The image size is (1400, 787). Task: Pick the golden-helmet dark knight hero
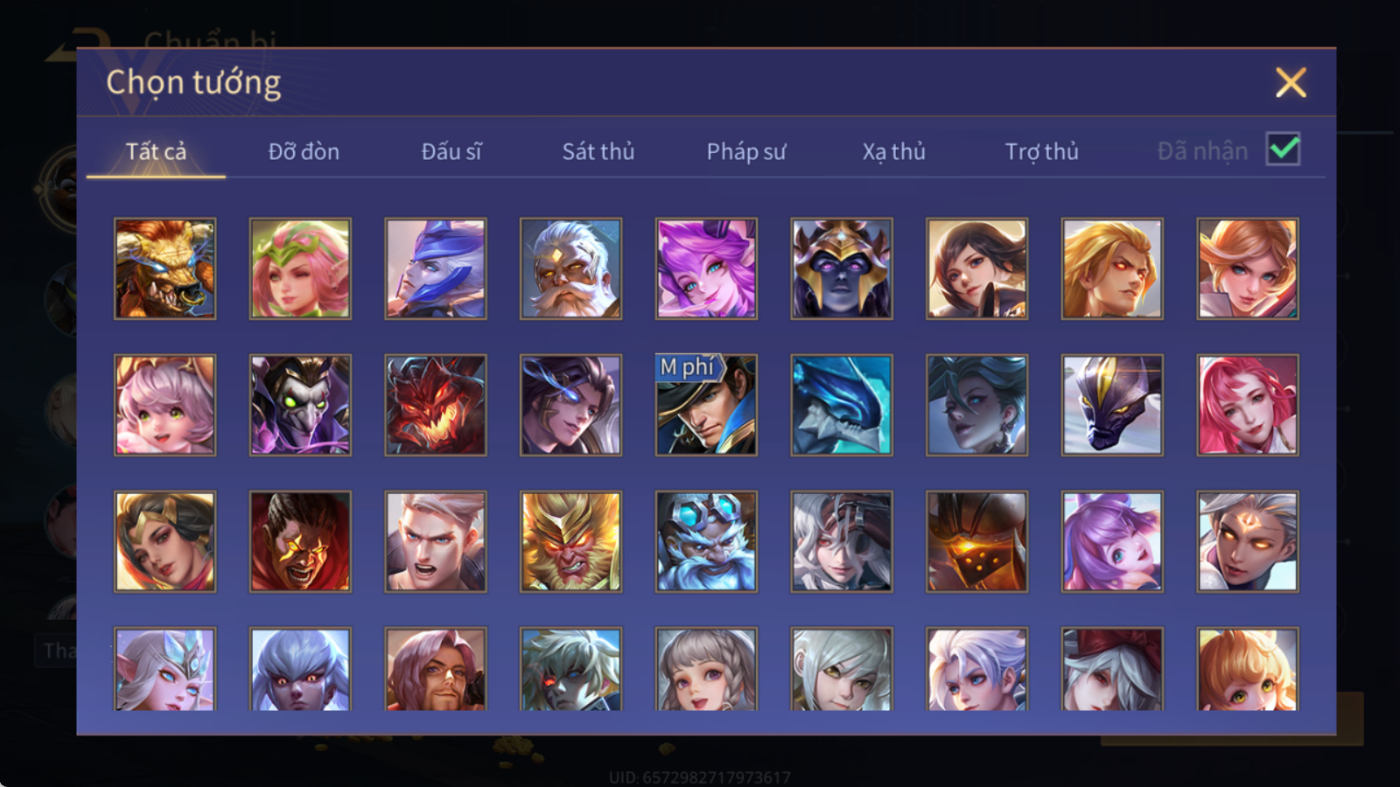pyautogui.click(x=842, y=269)
